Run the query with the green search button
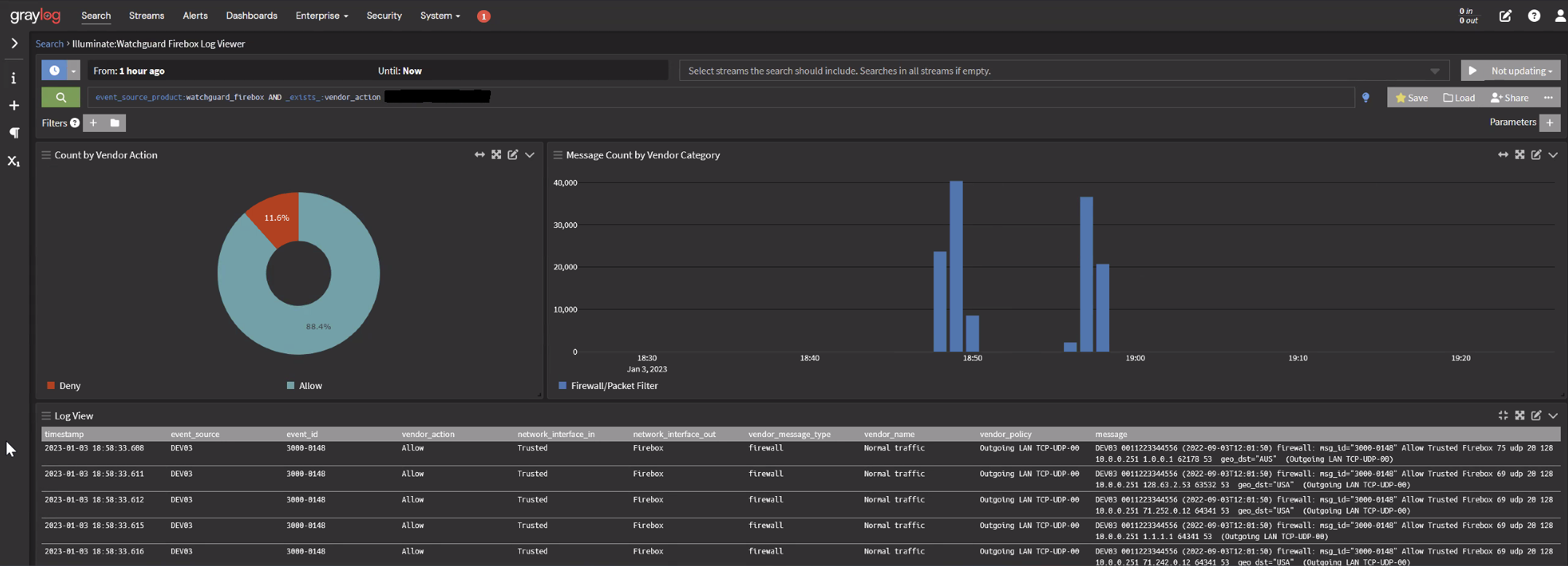 (x=61, y=98)
